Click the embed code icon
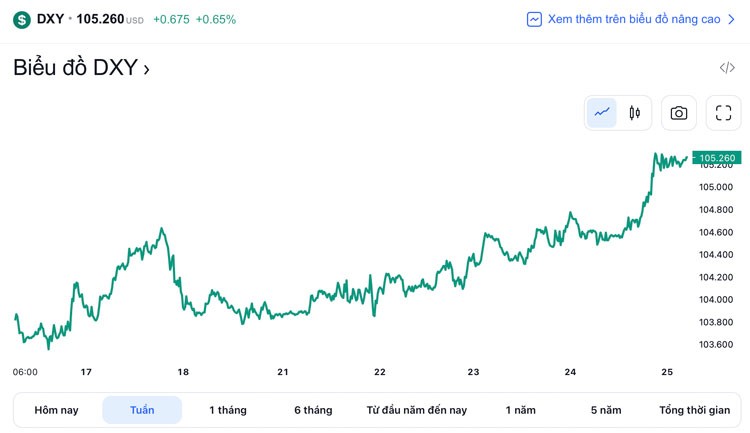Screen dimensions: 750x433 (727, 68)
